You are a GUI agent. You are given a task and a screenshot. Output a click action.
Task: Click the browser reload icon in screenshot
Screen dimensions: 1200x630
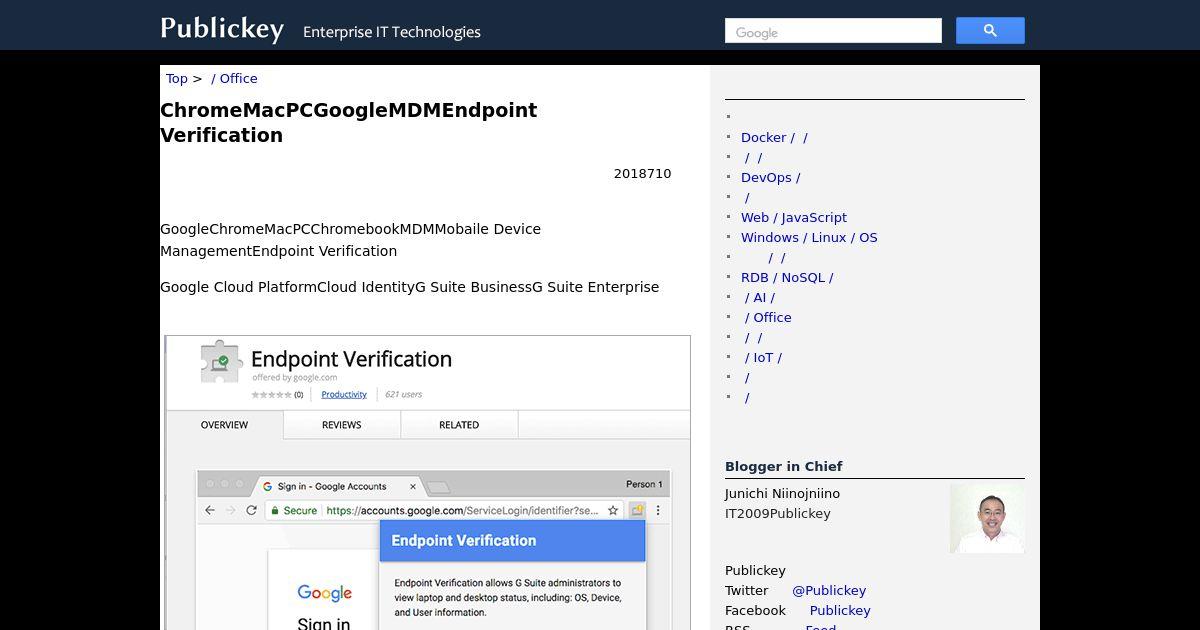coord(251,510)
